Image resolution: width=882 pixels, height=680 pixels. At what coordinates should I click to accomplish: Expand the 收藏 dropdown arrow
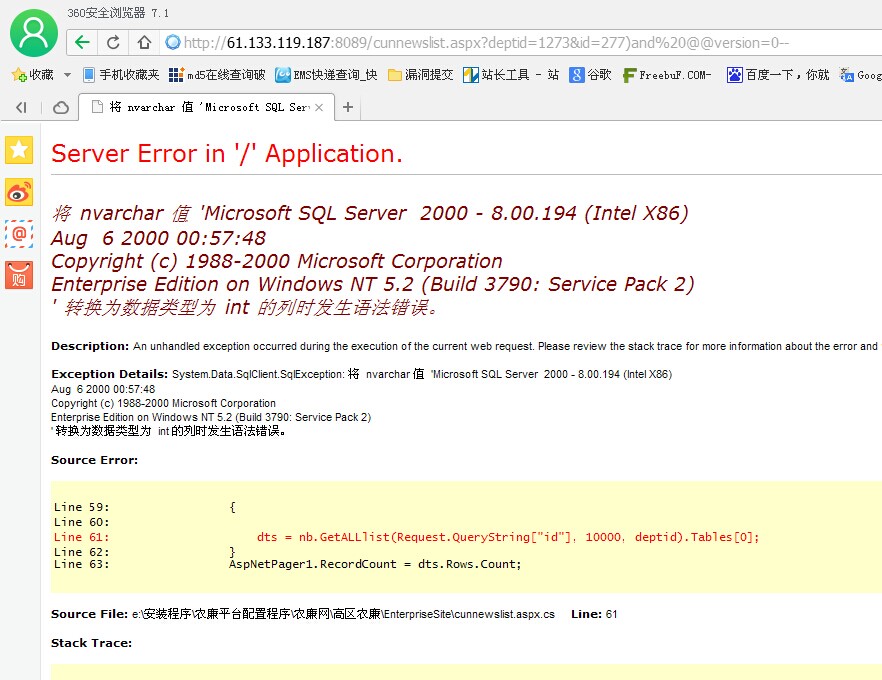click(x=68, y=75)
